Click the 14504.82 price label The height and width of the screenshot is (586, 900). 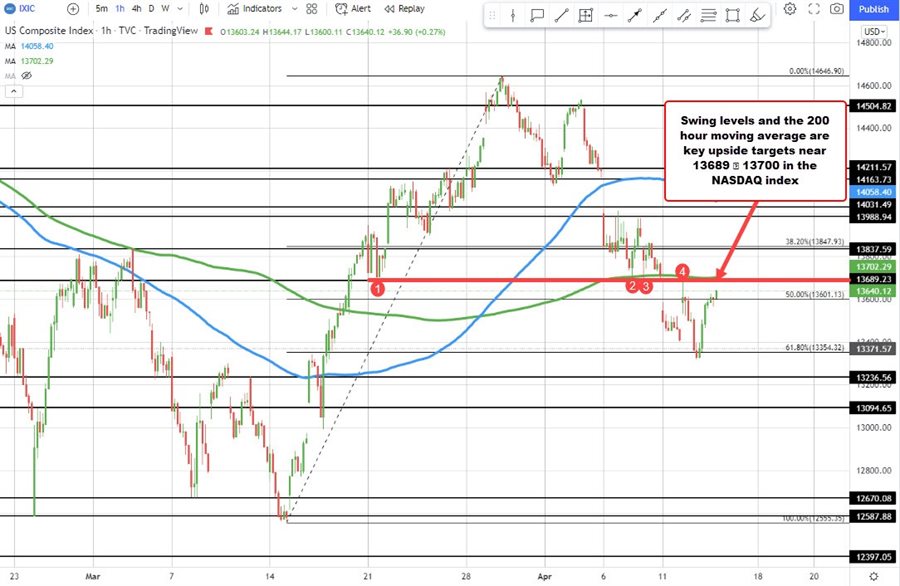874,106
